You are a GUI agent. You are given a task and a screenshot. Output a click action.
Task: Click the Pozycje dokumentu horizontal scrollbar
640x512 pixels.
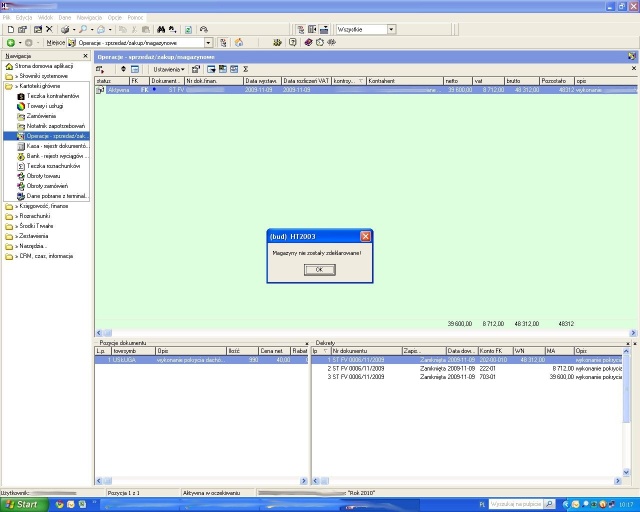(202, 481)
